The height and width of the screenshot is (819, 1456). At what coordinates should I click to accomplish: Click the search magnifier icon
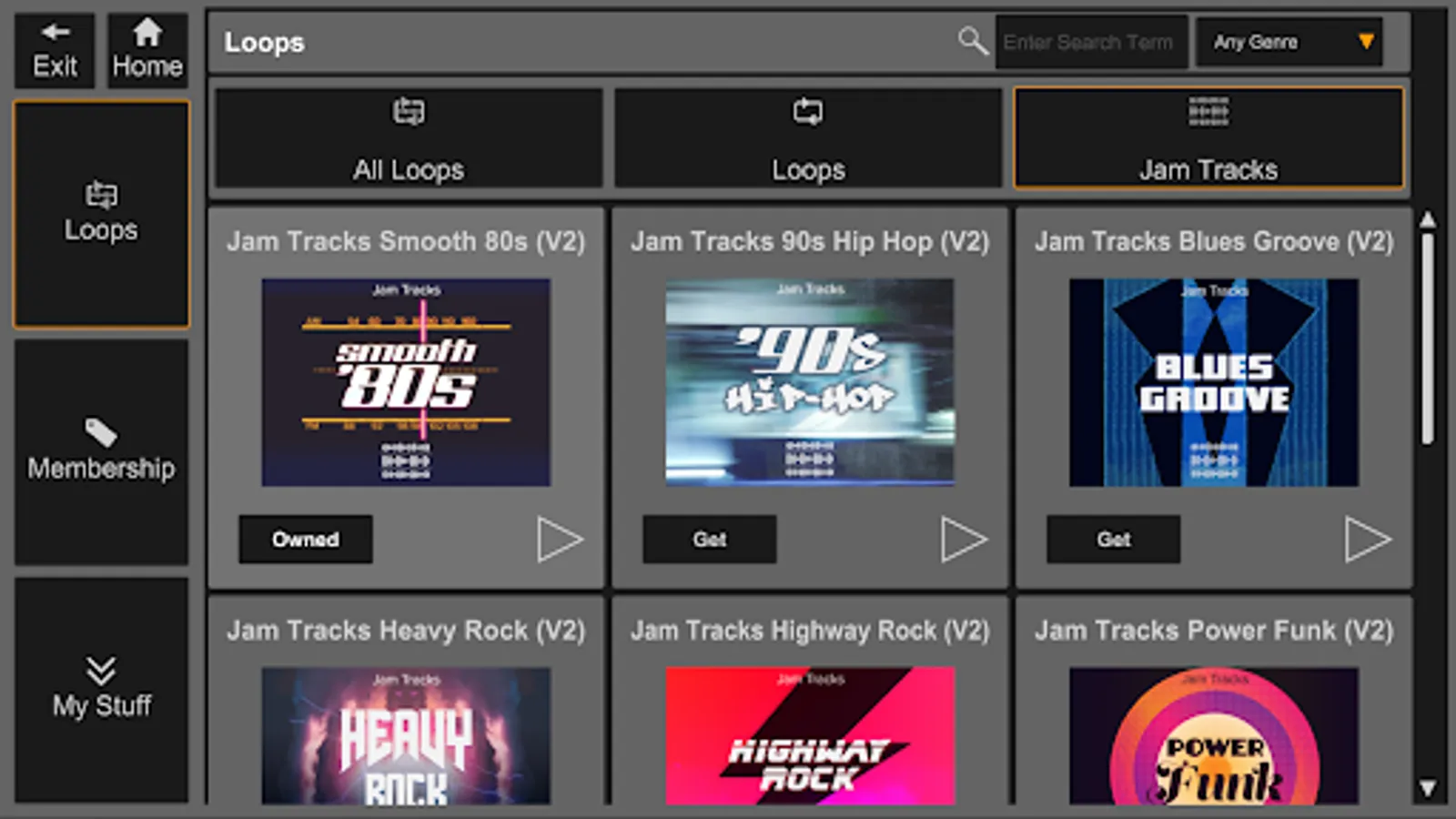tap(972, 41)
